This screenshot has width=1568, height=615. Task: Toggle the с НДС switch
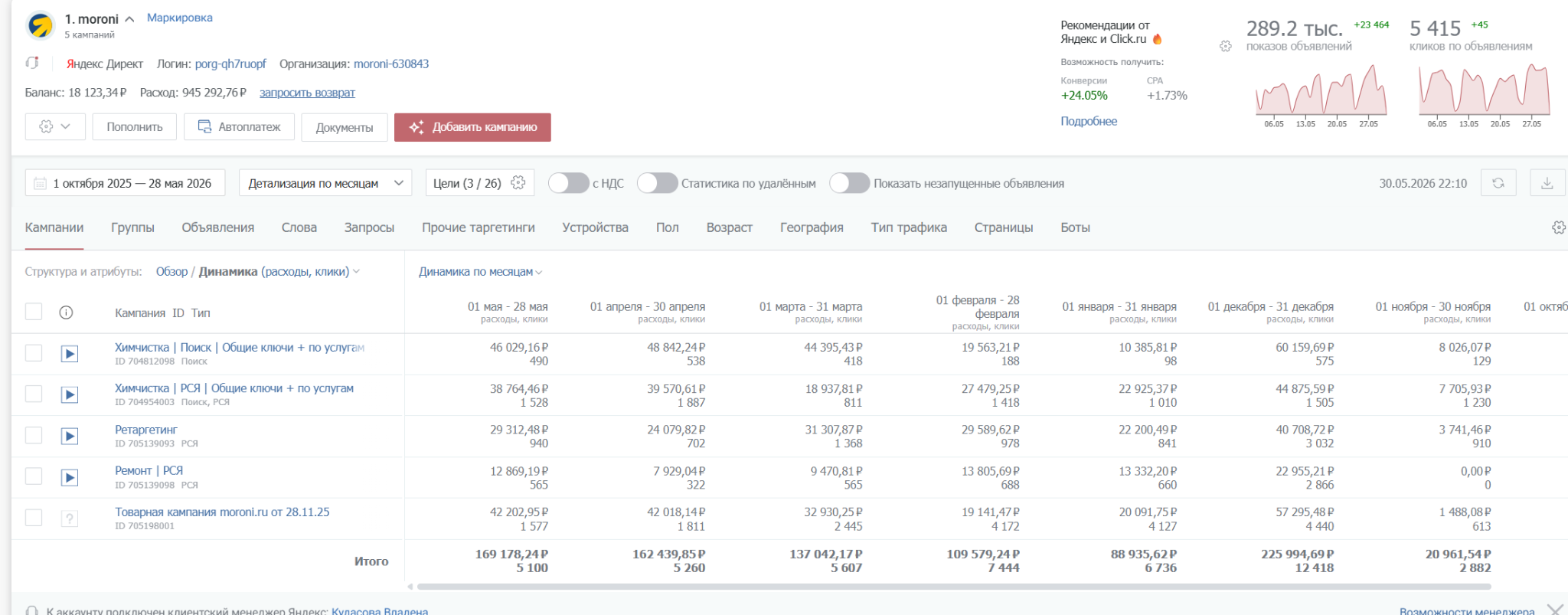(x=568, y=183)
